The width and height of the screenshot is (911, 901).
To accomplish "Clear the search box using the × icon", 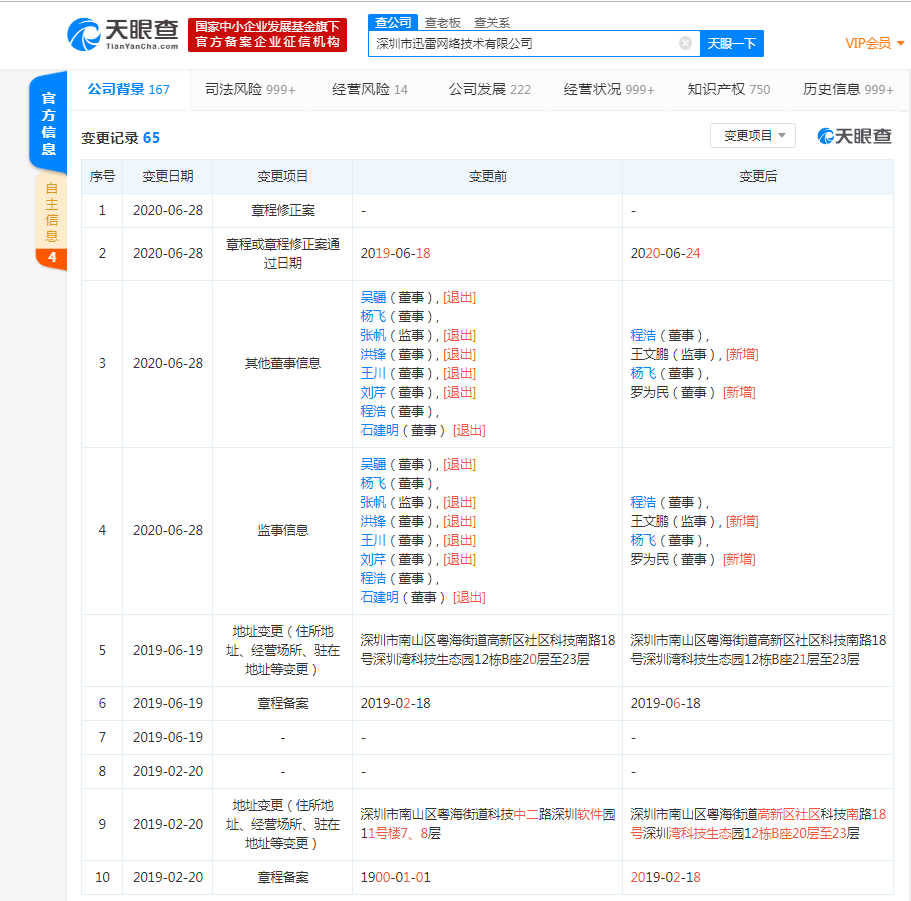I will tap(685, 43).
